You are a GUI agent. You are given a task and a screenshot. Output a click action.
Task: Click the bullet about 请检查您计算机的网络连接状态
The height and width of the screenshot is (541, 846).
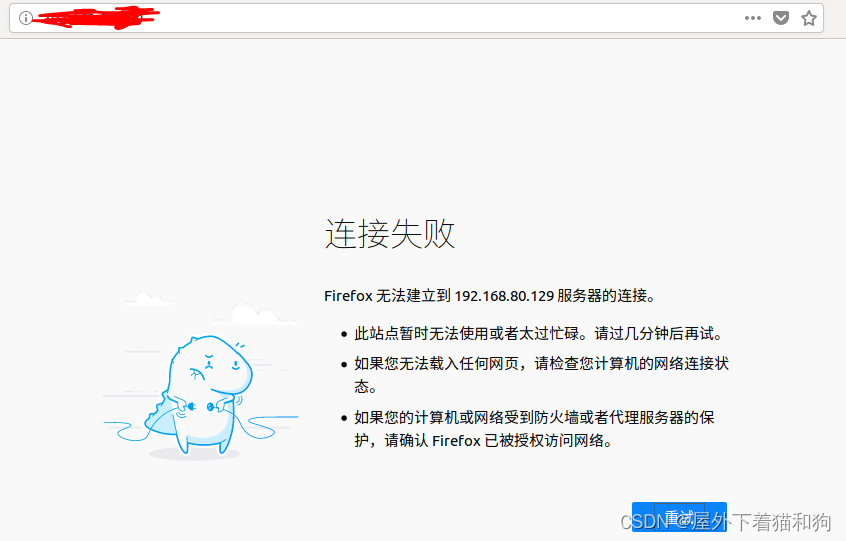tap(541, 375)
